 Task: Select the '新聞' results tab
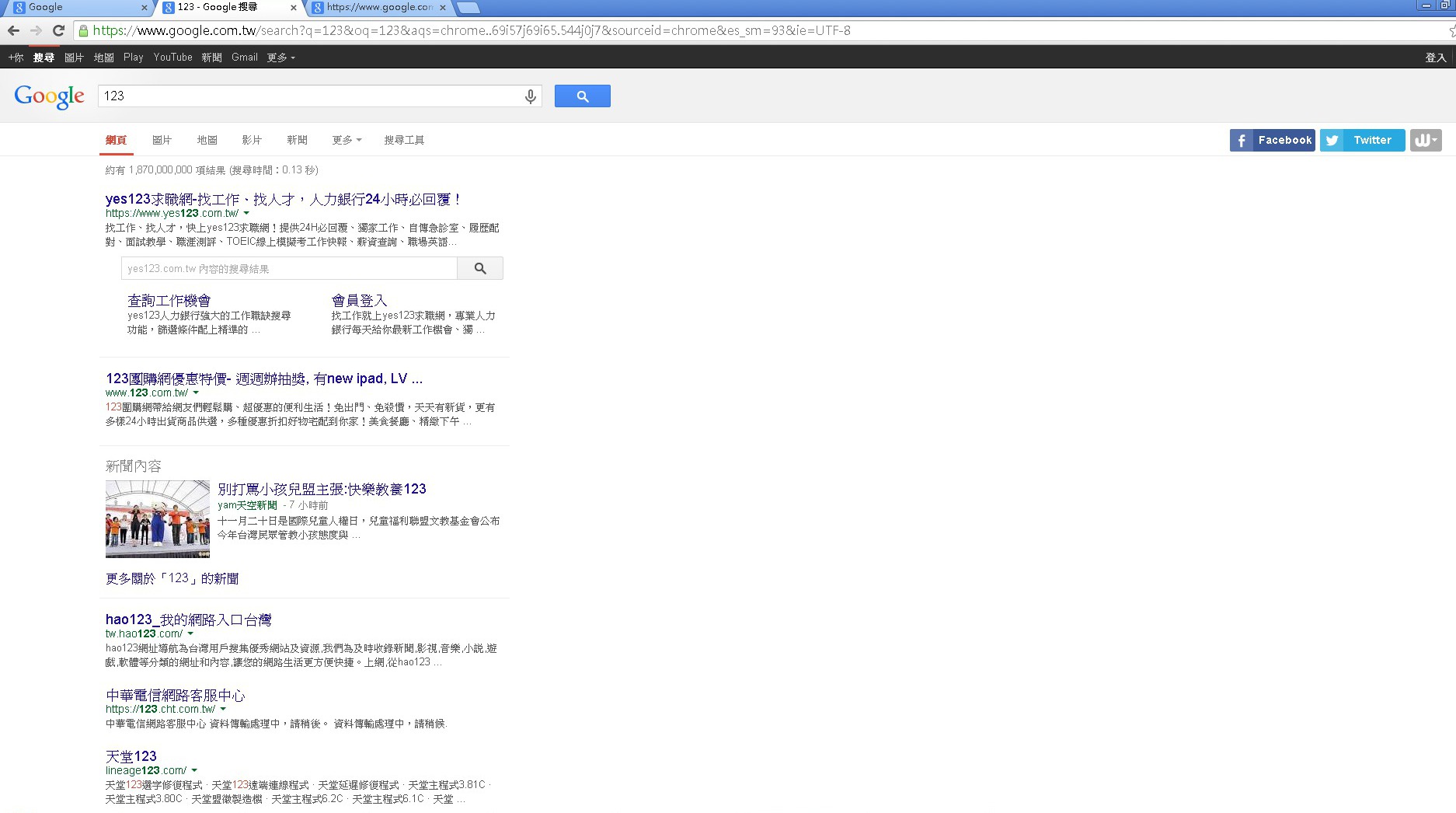(x=297, y=140)
